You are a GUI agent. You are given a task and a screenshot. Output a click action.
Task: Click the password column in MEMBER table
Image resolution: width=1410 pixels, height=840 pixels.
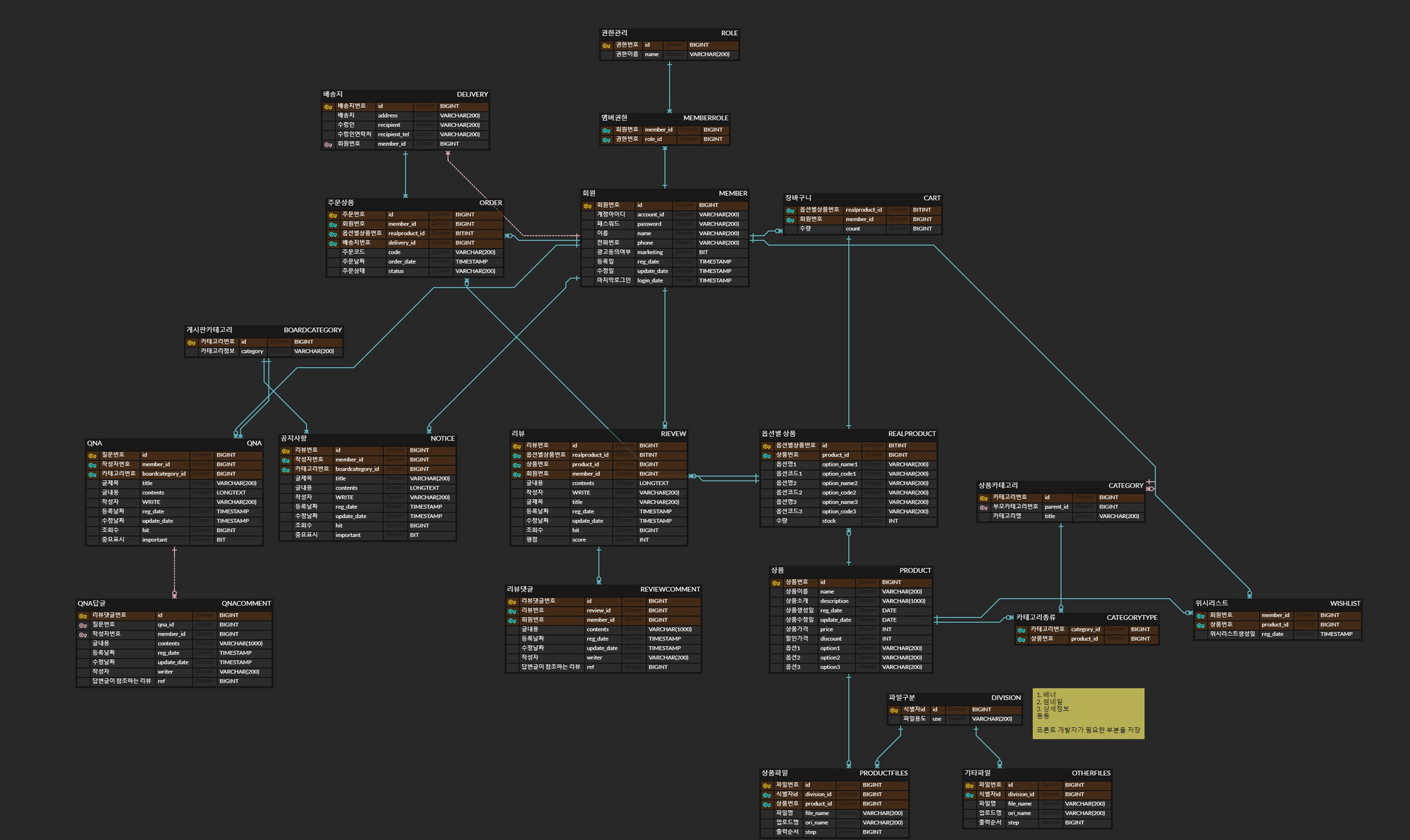click(x=649, y=224)
